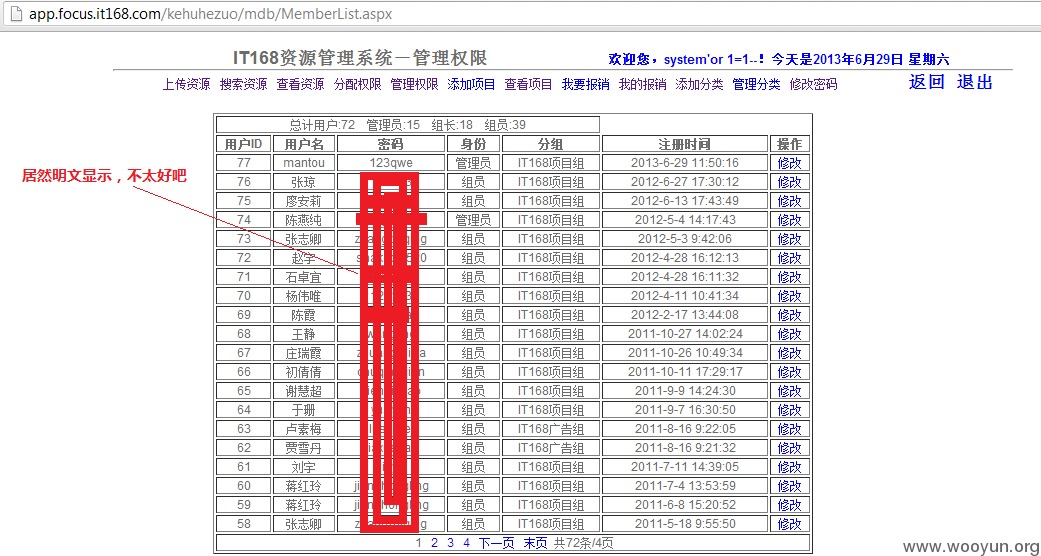
Task: Click the username 谢慧超
Action: pos(304,391)
